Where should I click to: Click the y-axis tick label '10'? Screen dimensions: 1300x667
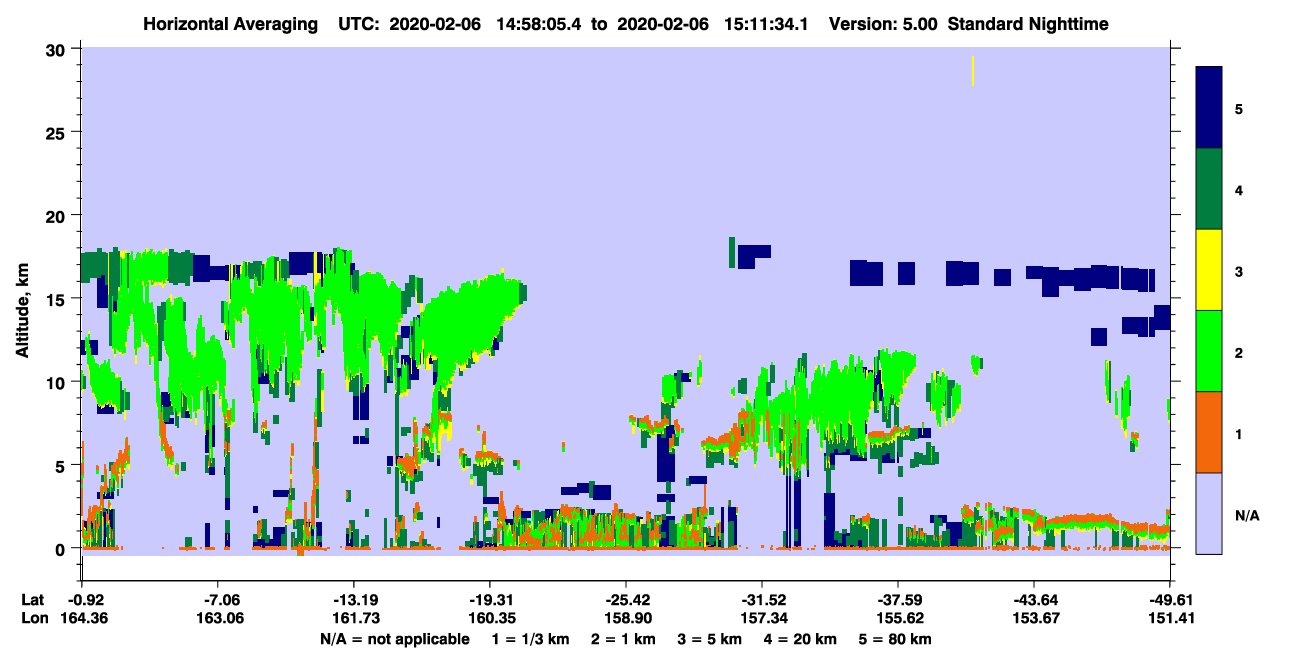coord(58,382)
